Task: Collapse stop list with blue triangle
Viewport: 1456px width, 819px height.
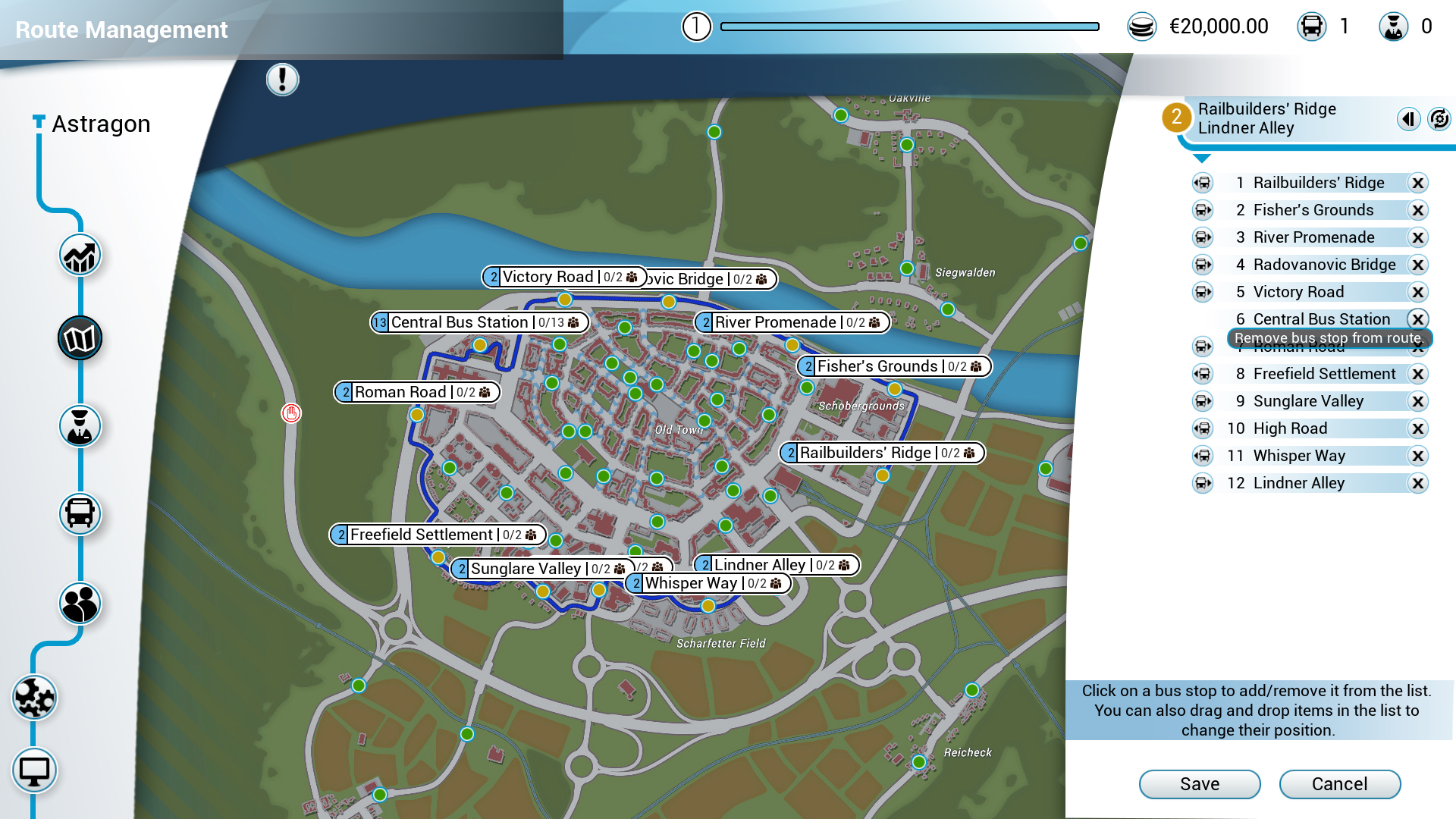Action: point(1202,158)
